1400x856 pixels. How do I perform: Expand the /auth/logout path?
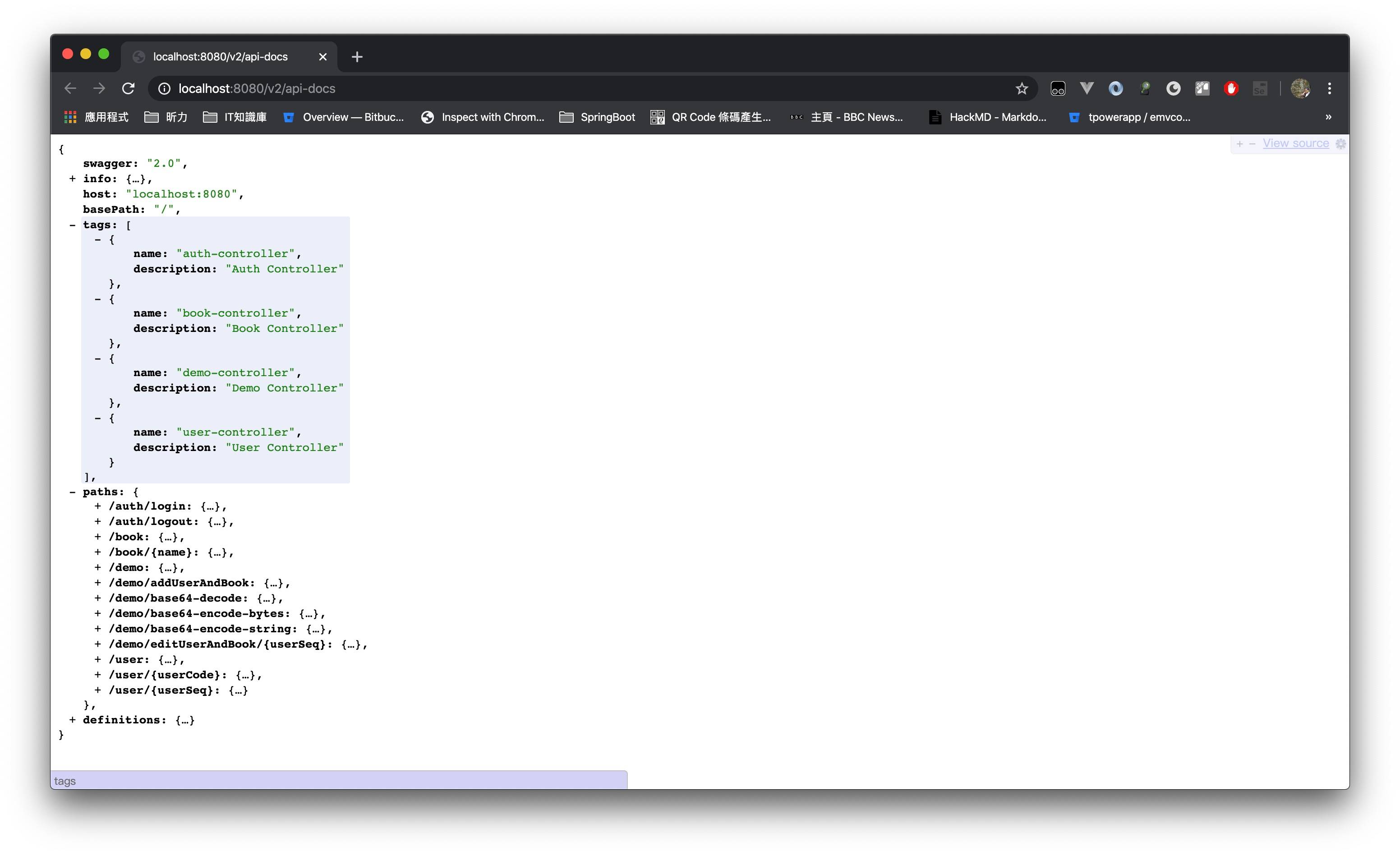[x=98, y=521]
